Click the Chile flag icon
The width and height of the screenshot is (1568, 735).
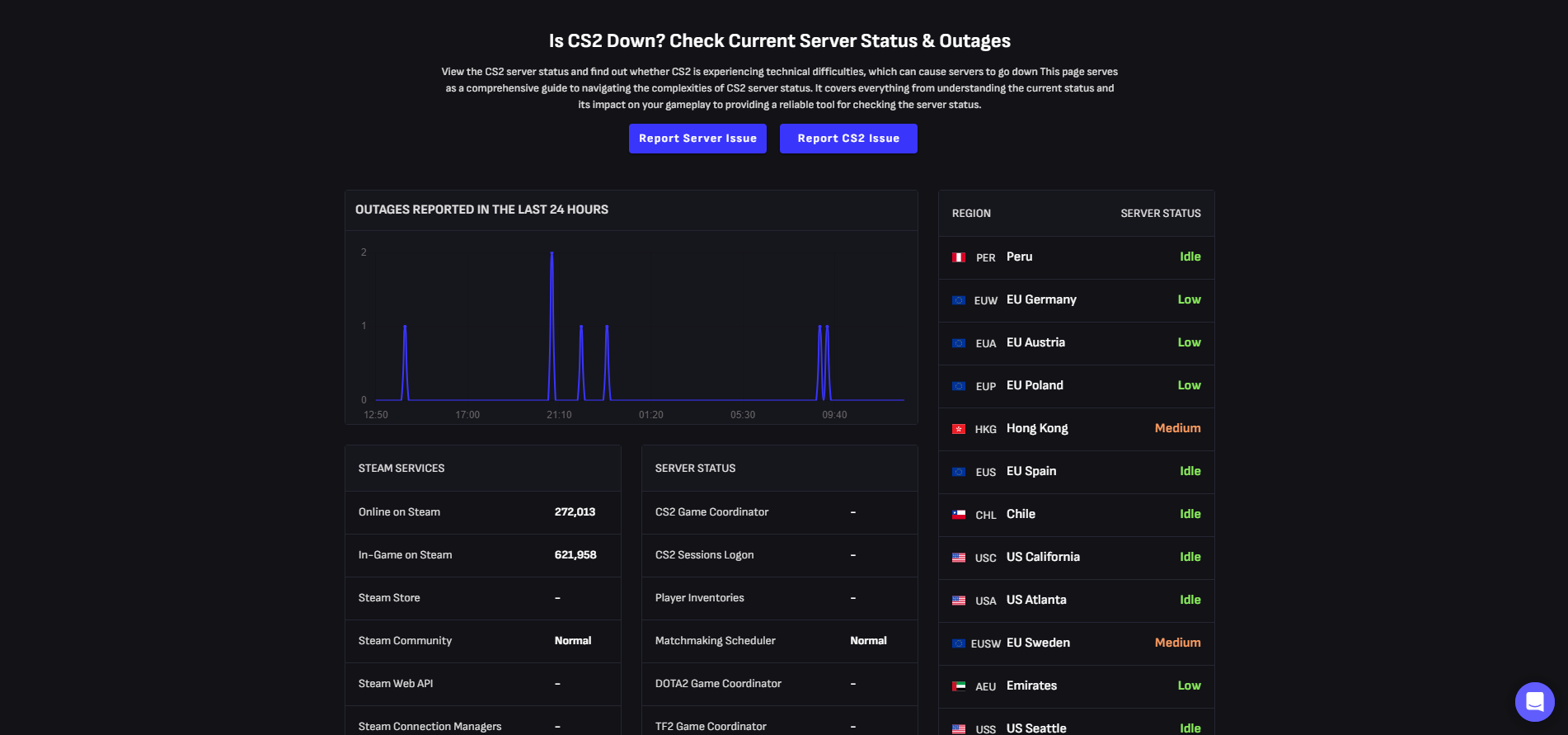[x=959, y=515]
